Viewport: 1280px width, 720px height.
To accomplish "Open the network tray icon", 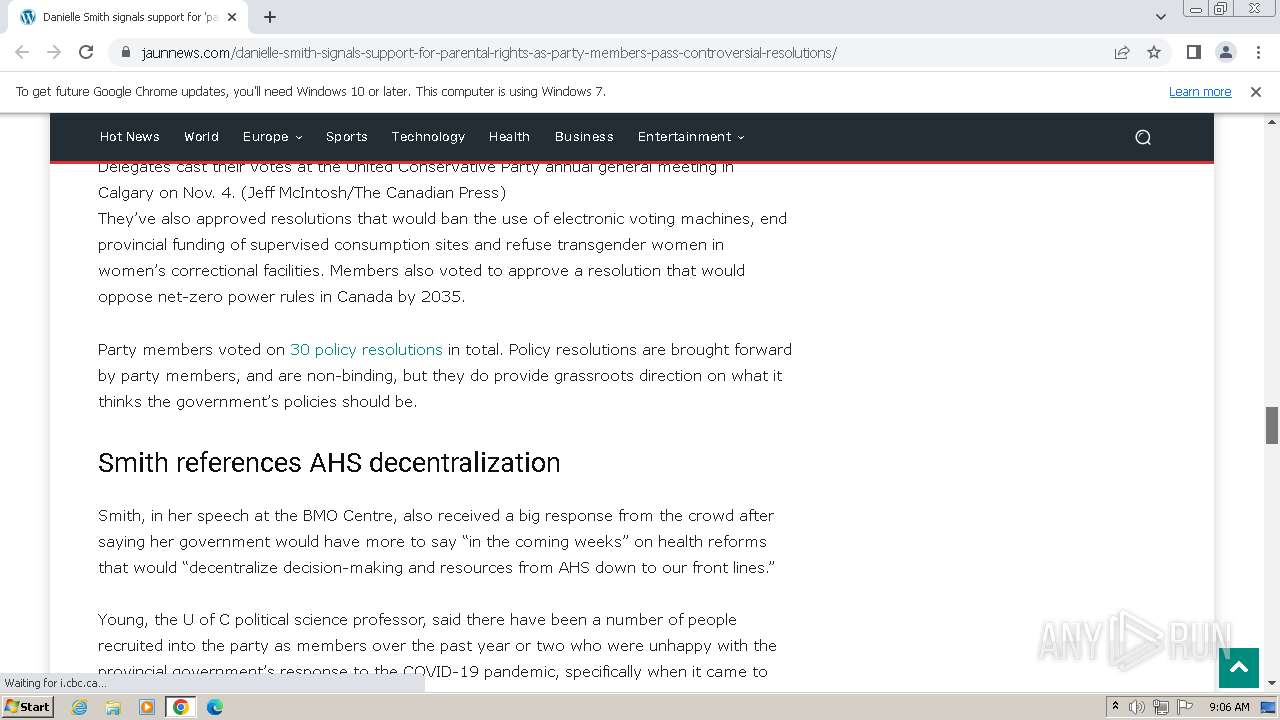I will pos(1161,707).
